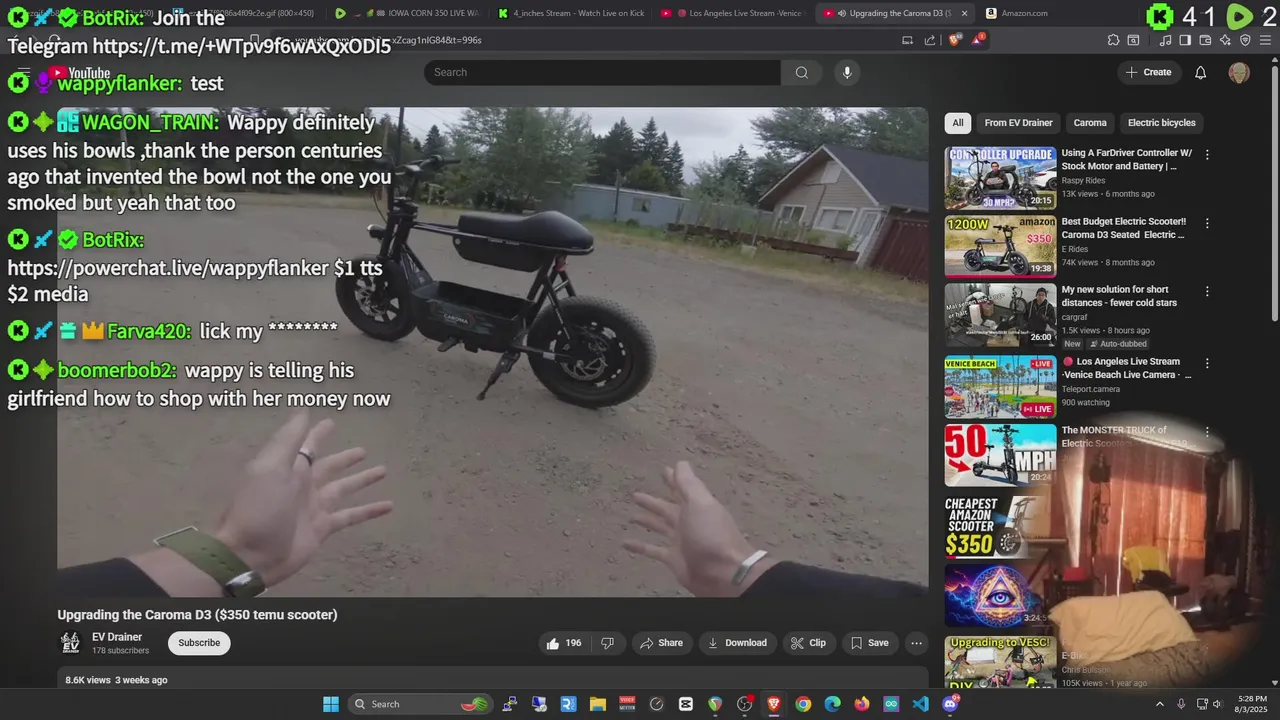Select the From EV Drainer chip

click(x=1018, y=123)
